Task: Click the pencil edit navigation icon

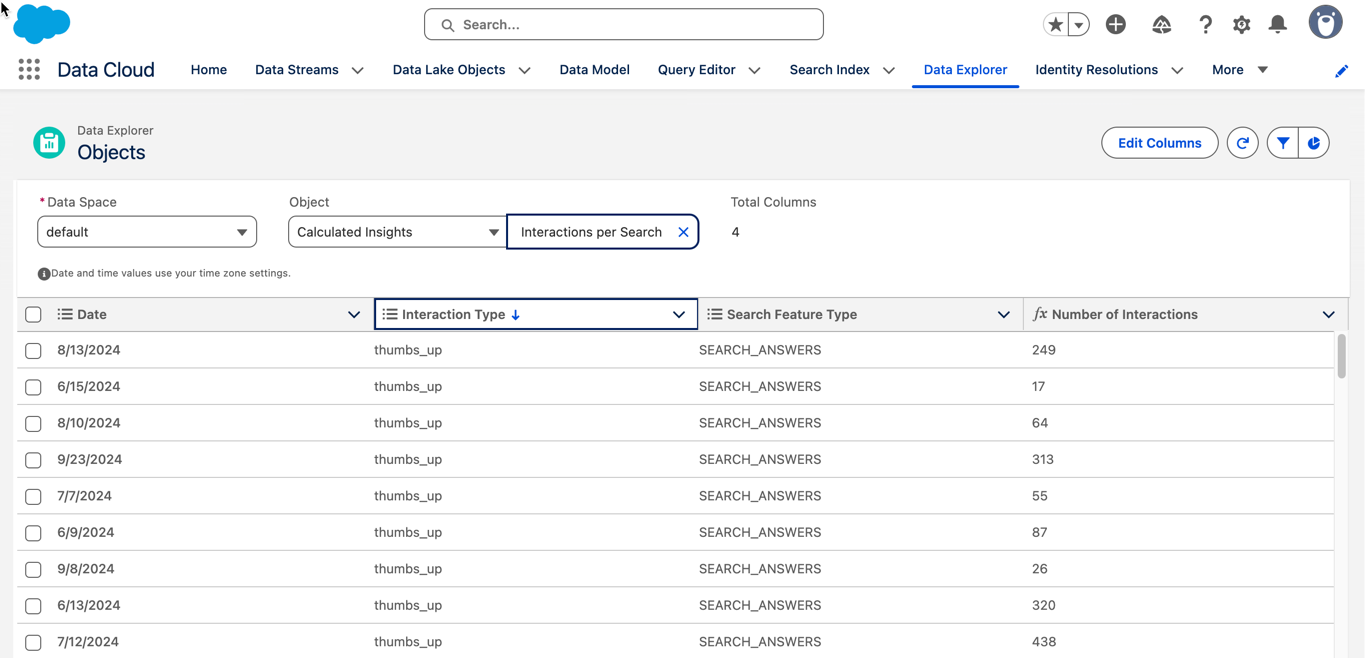Action: 1342,70
